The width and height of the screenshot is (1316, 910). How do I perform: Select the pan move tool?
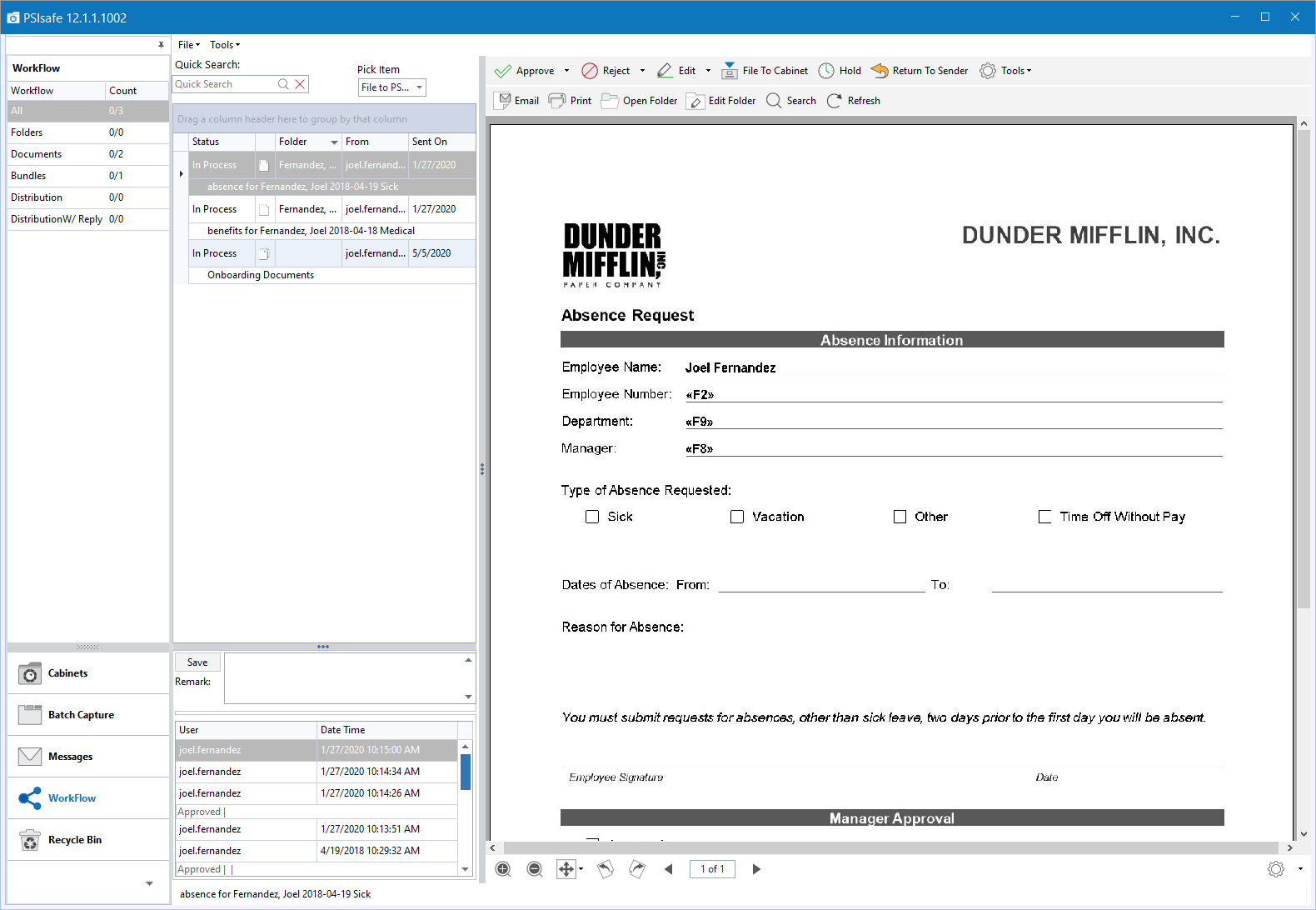click(566, 869)
